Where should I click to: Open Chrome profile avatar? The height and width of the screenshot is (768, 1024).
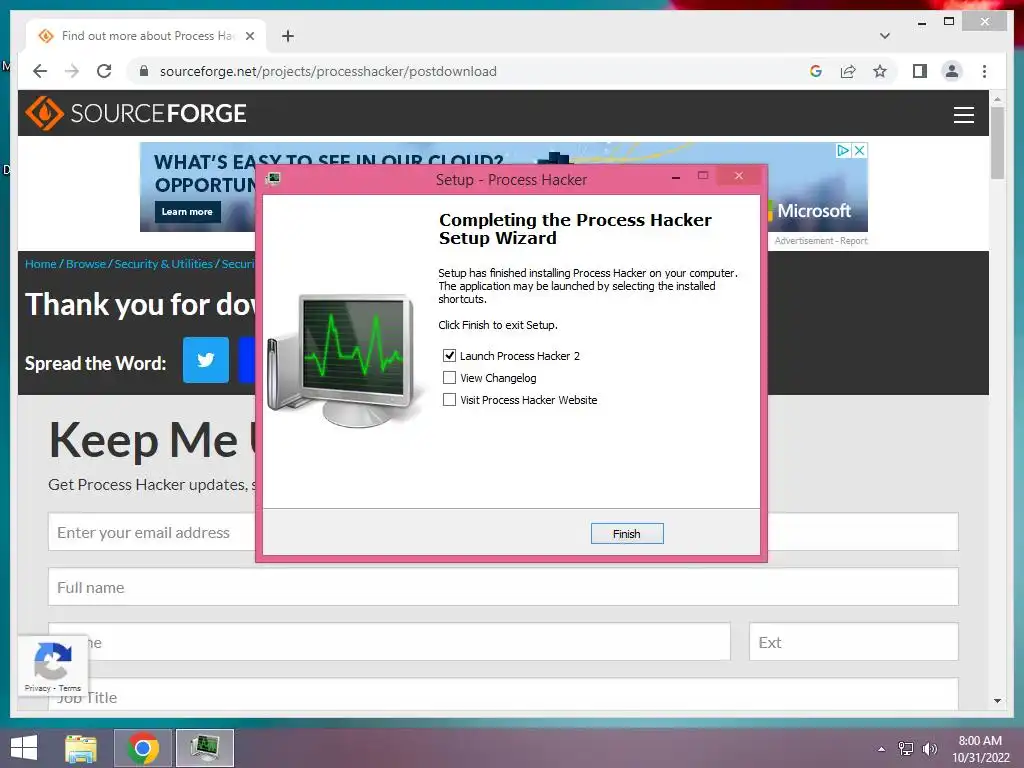[x=952, y=71]
